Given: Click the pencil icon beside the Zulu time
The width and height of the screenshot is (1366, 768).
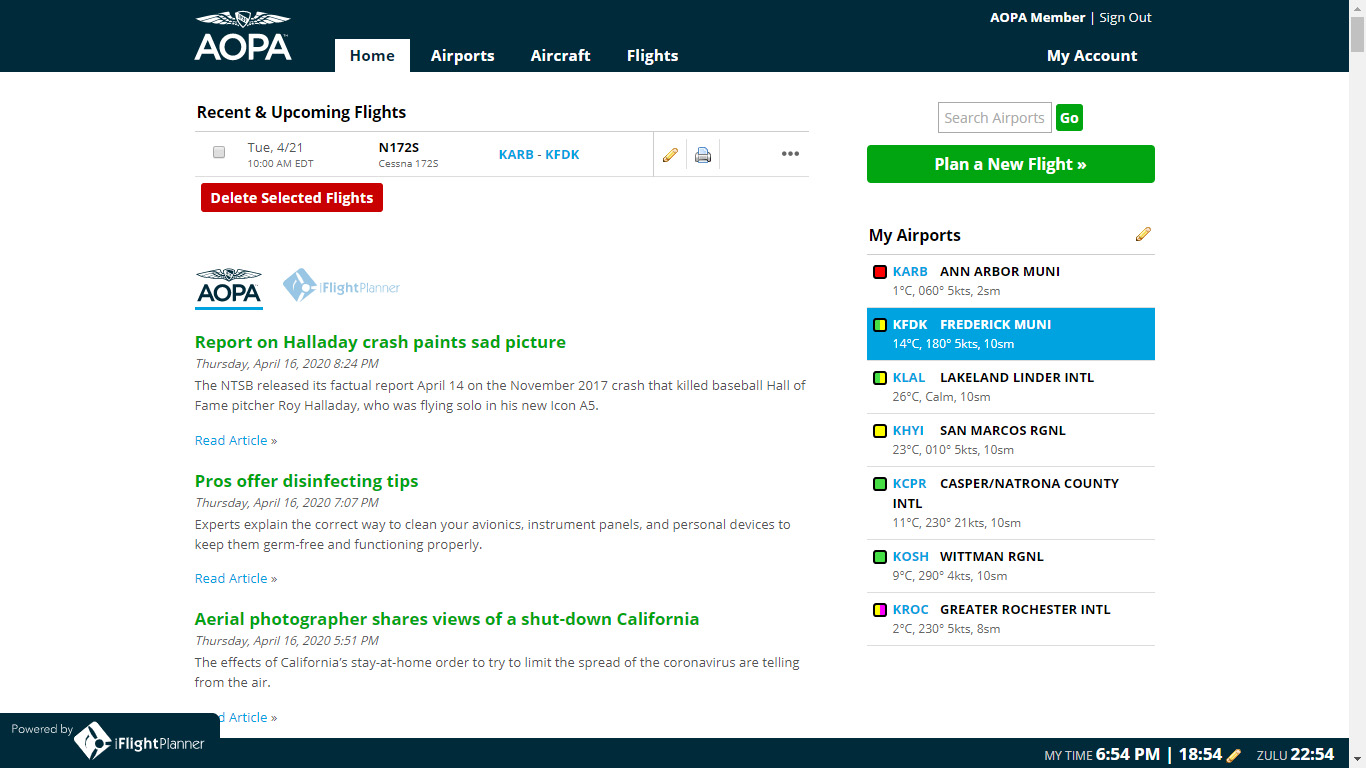Looking at the screenshot, I should (x=1232, y=755).
